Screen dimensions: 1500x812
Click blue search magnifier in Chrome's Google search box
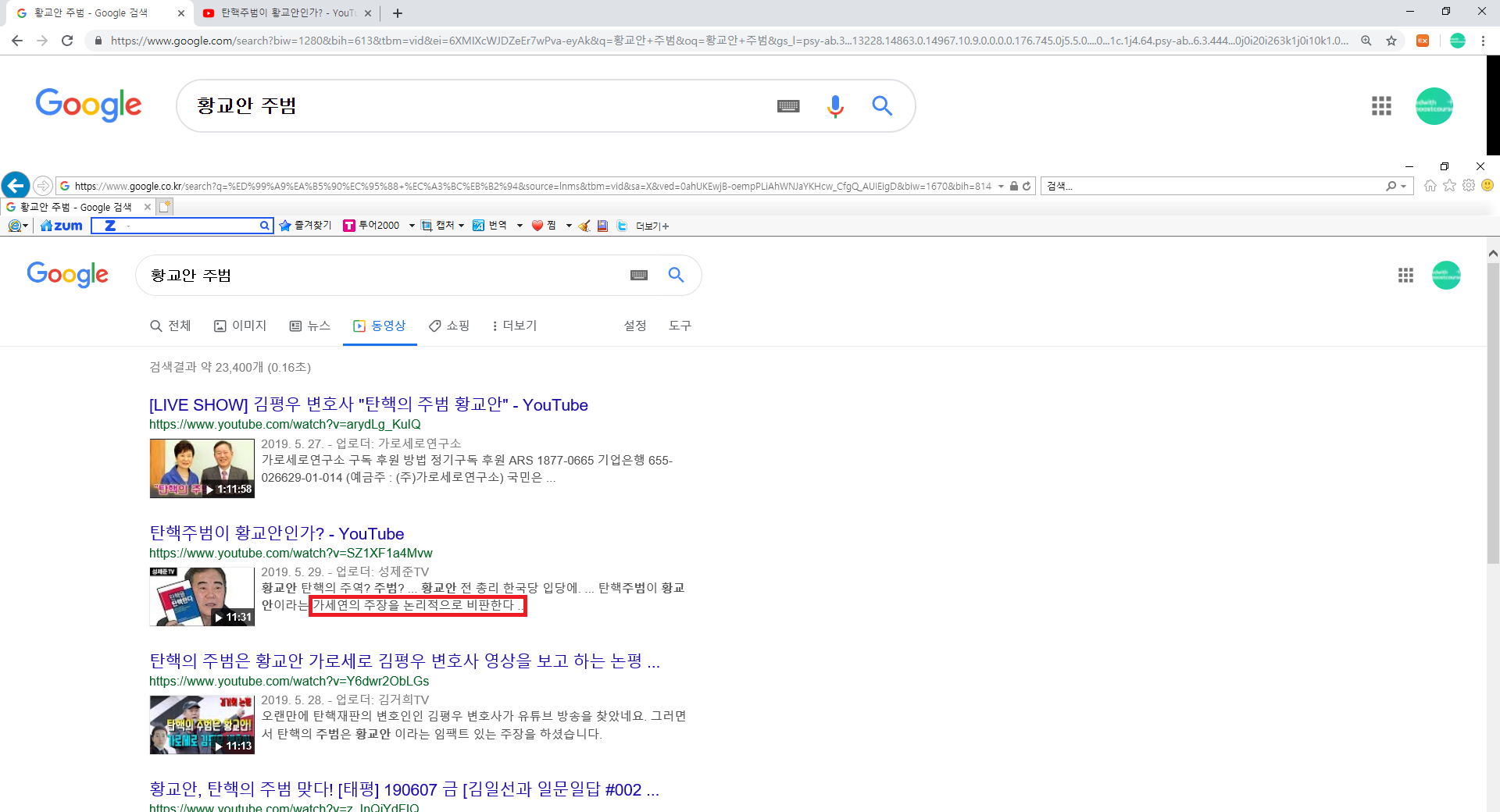point(882,105)
